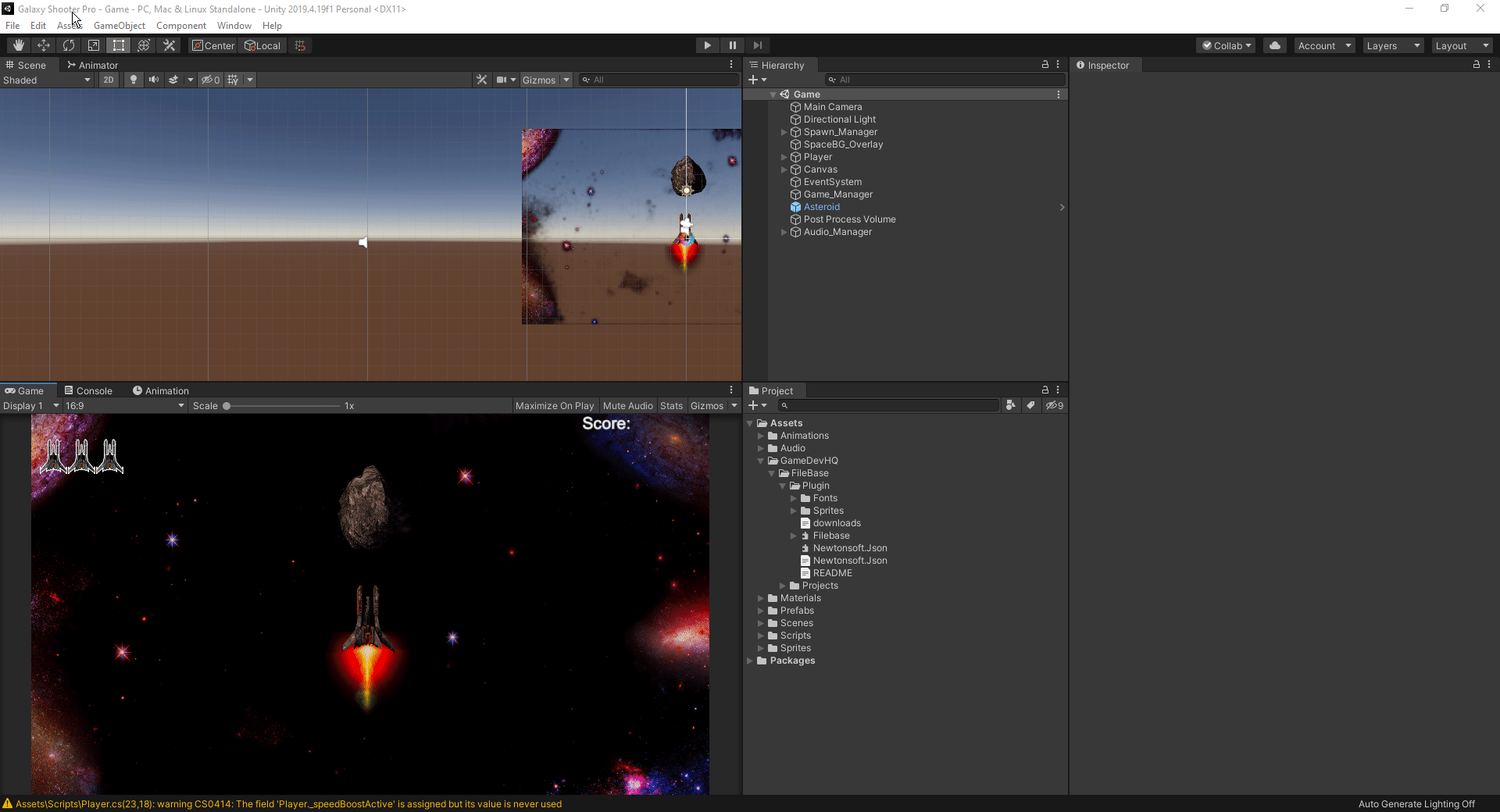Select the Rotate tool
The width and height of the screenshot is (1500, 812).
68,45
